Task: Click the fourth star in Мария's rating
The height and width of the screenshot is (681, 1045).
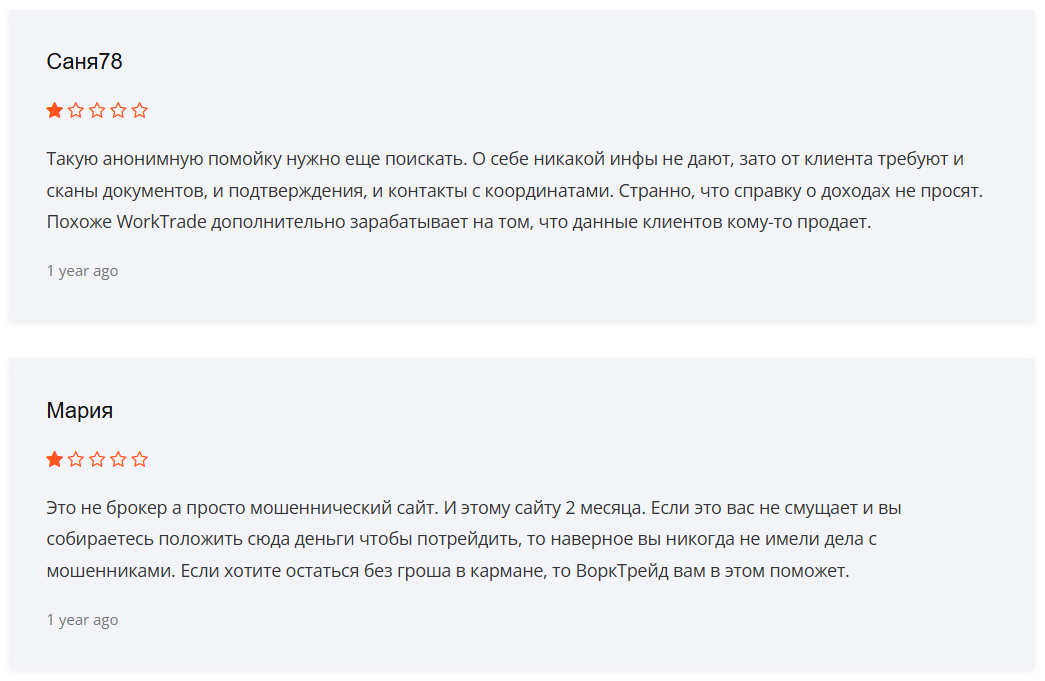Action: 119,459
